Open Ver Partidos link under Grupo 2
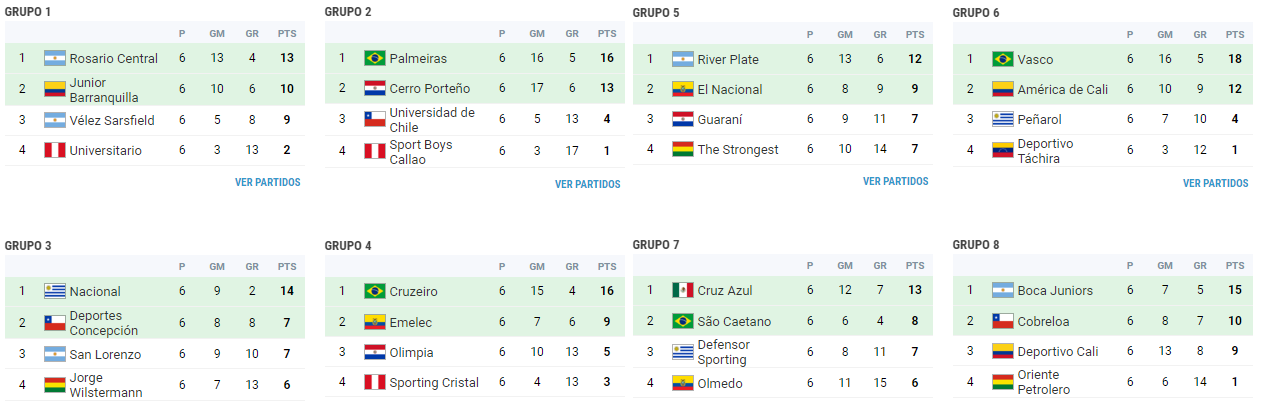Image resolution: width=1262 pixels, height=407 pixels. pyautogui.click(x=587, y=184)
